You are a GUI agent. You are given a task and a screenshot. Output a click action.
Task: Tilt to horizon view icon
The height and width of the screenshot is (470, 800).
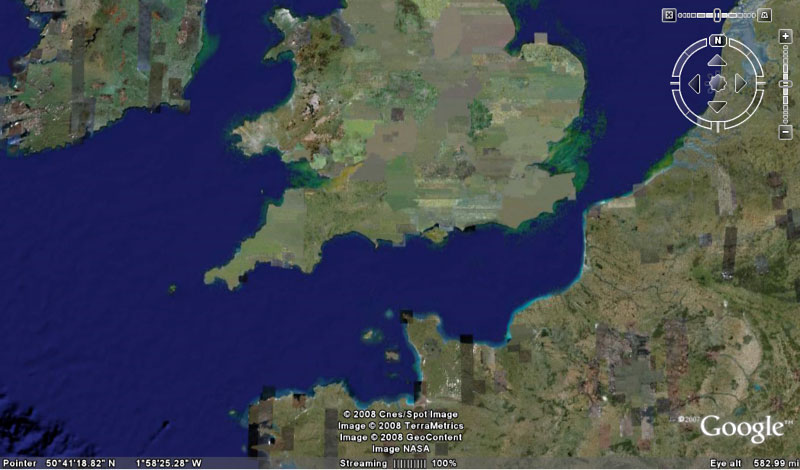pyautogui.click(x=765, y=15)
